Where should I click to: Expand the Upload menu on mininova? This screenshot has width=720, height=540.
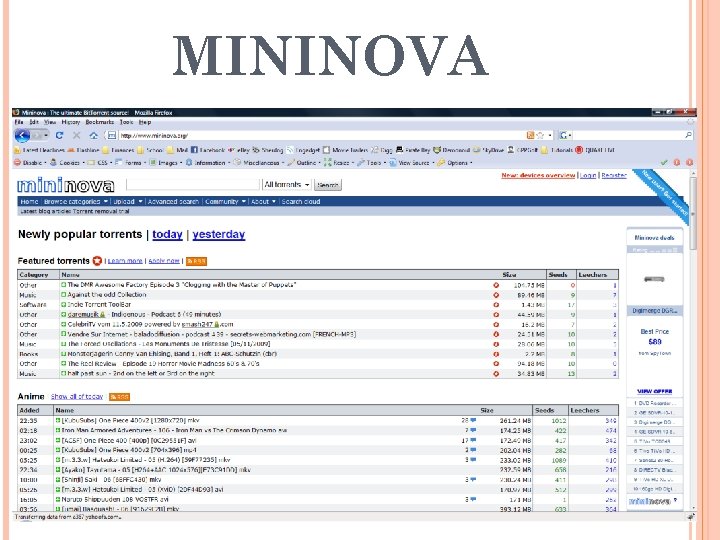point(128,202)
